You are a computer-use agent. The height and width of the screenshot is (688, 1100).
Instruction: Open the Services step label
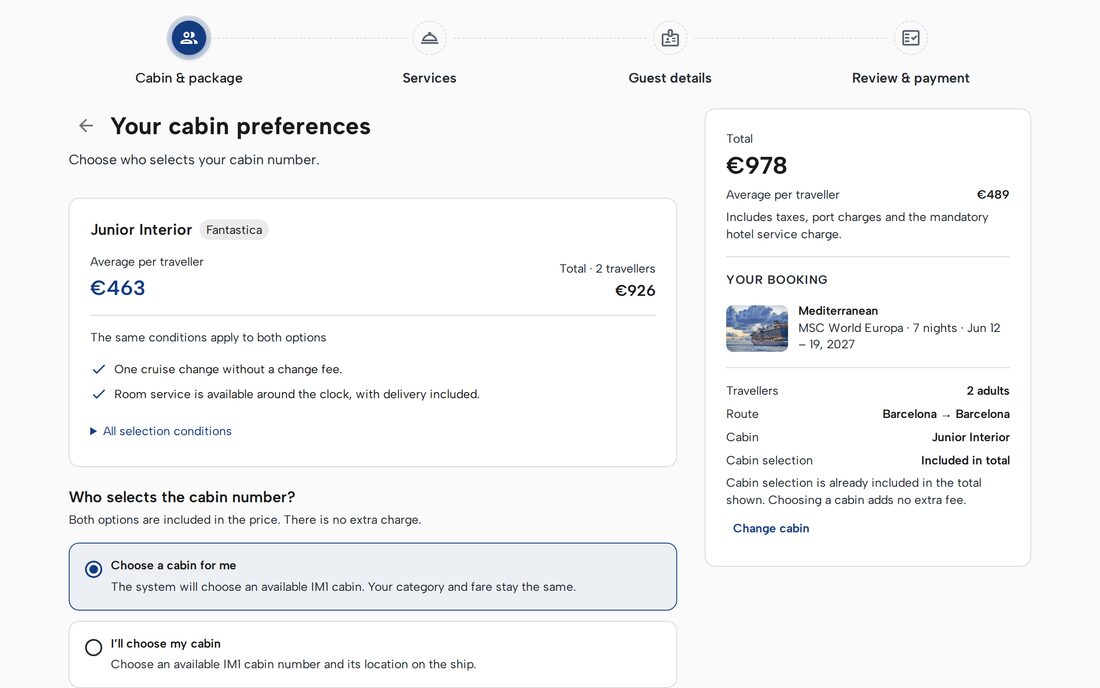tap(429, 78)
